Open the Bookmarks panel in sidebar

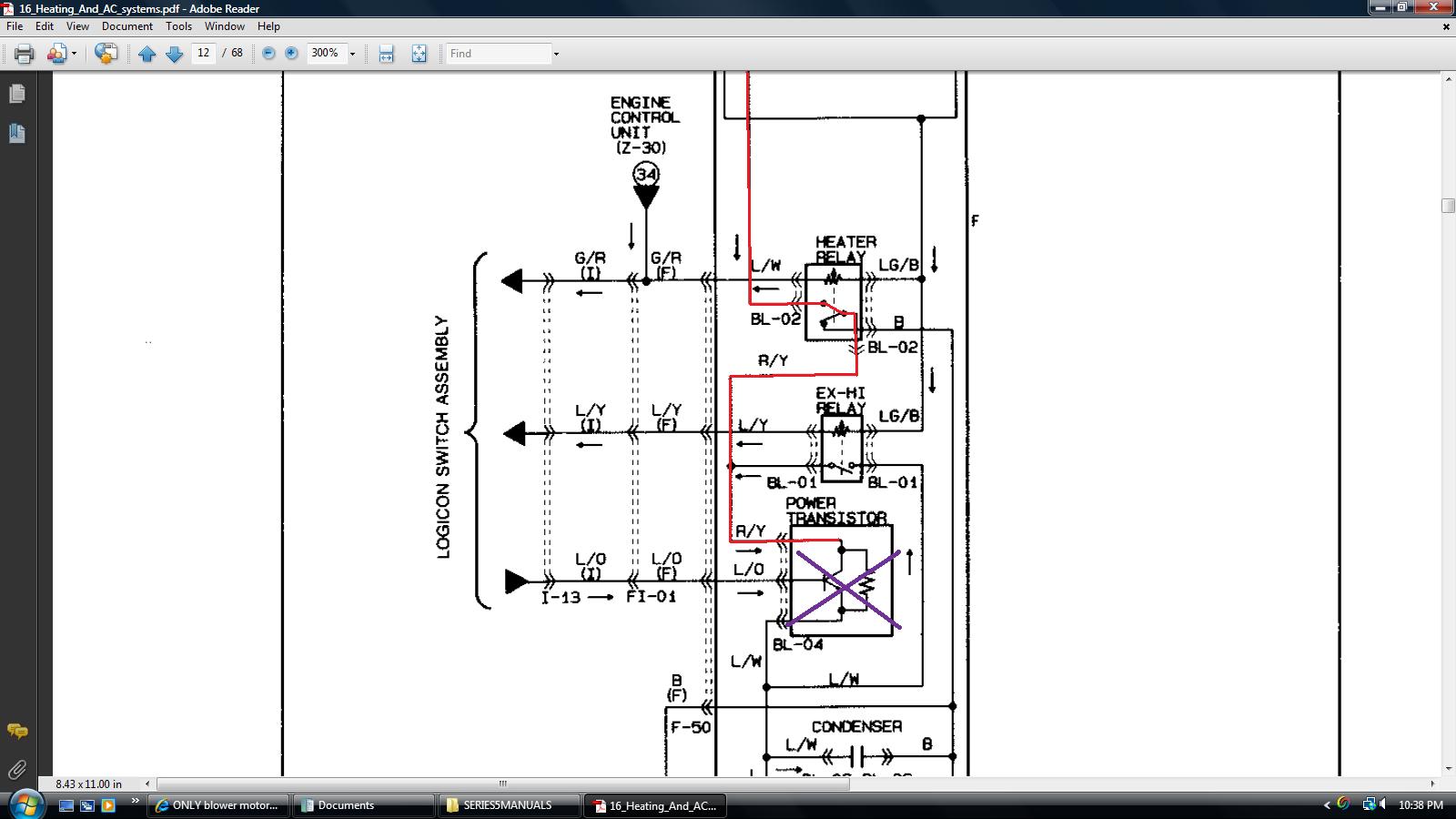pos(16,133)
